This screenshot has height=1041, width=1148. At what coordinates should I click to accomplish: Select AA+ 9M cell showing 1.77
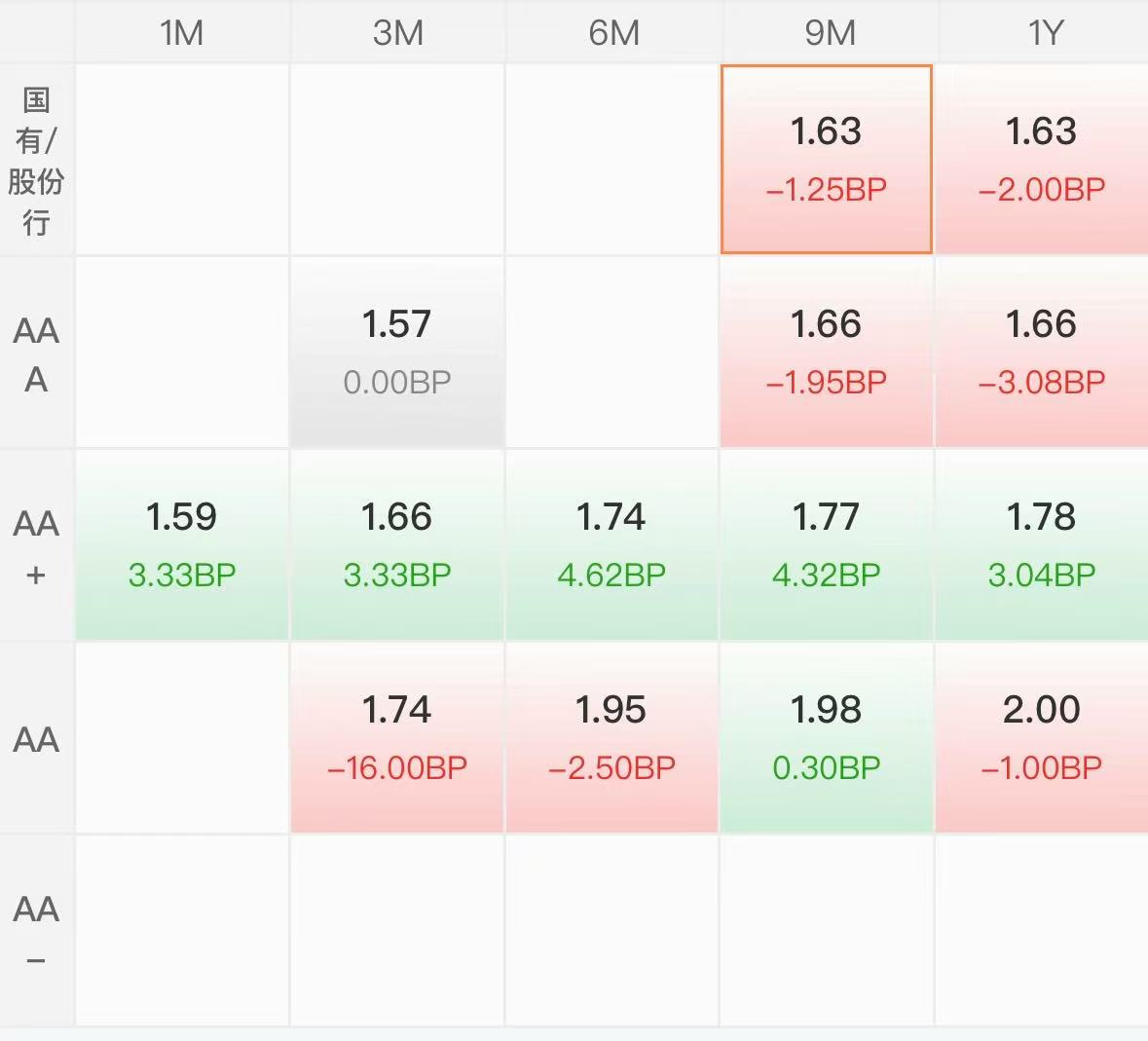pyautogui.click(x=827, y=545)
